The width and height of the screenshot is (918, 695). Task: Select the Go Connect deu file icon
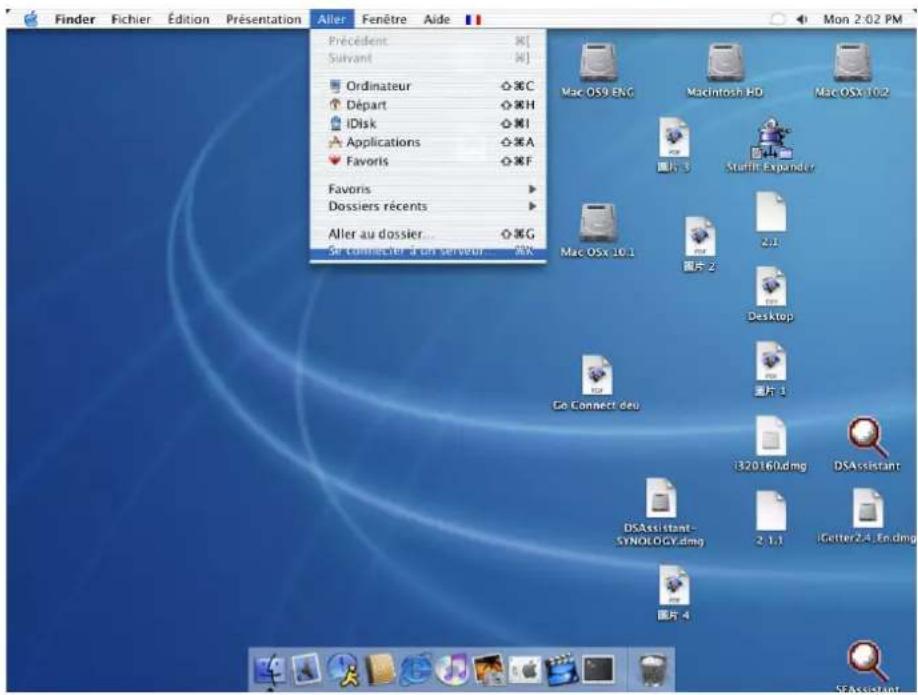pyautogui.click(x=597, y=375)
